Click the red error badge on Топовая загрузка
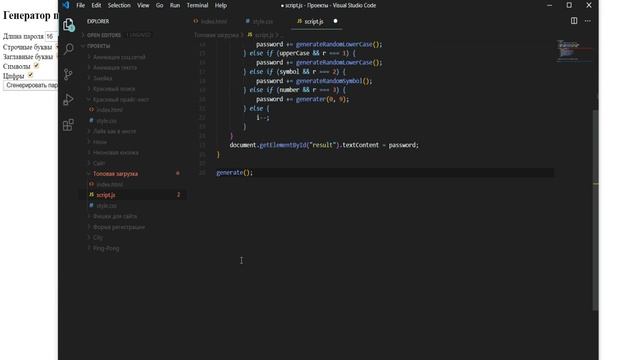Image resolution: width=640 pixels, height=360 pixels. pyautogui.click(x=178, y=173)
